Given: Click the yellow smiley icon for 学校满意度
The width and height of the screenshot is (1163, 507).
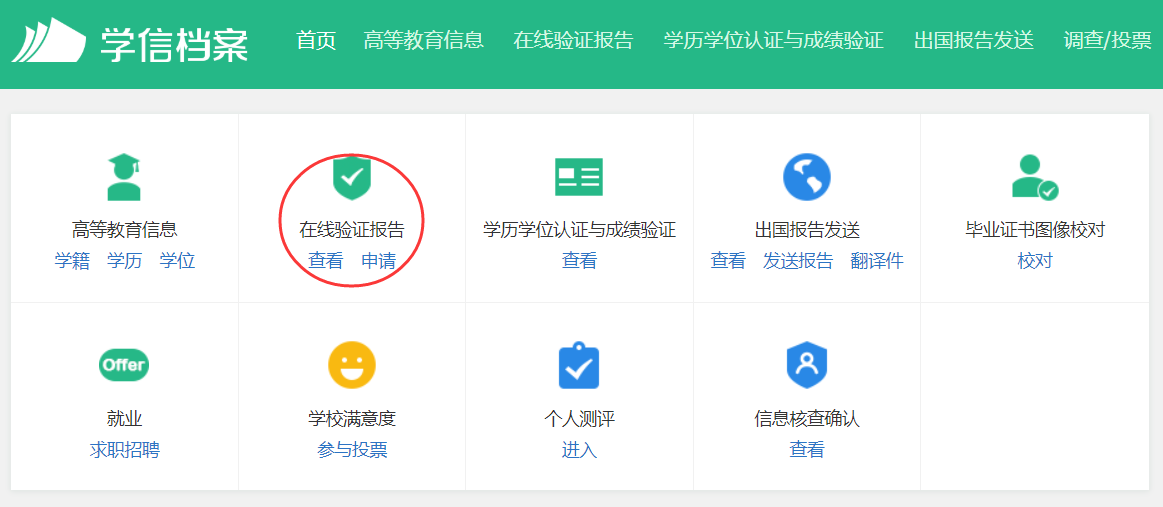Looking at the screenshot, I should (x=352, y=365).
